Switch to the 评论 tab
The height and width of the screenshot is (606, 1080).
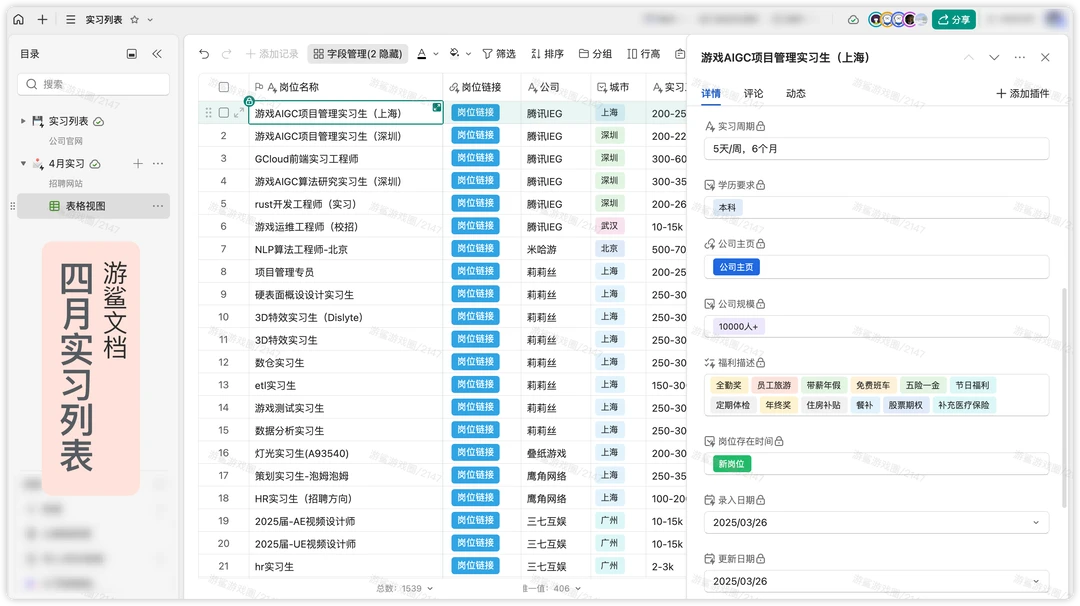(753, 93)
